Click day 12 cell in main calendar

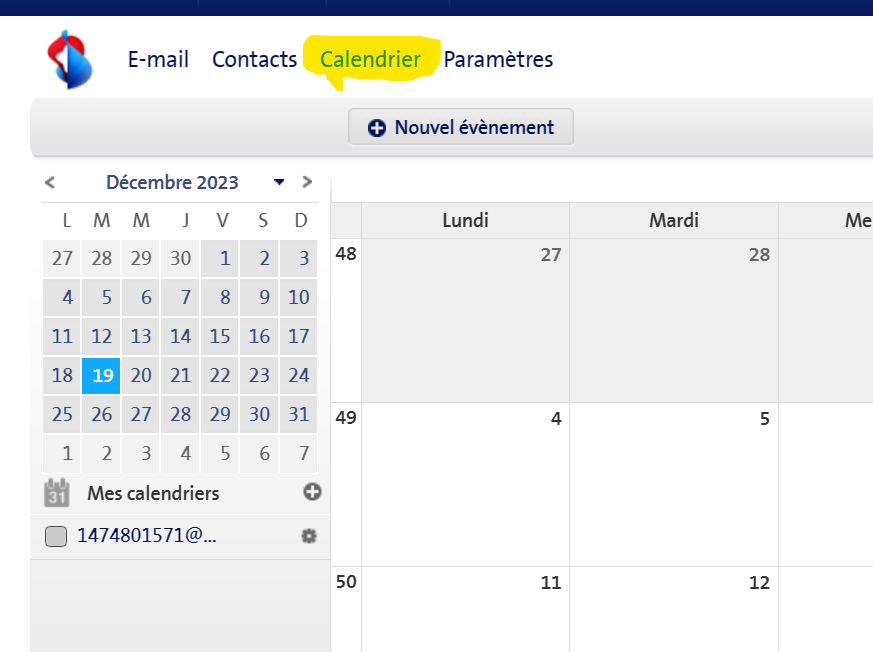tap(674, 610)
